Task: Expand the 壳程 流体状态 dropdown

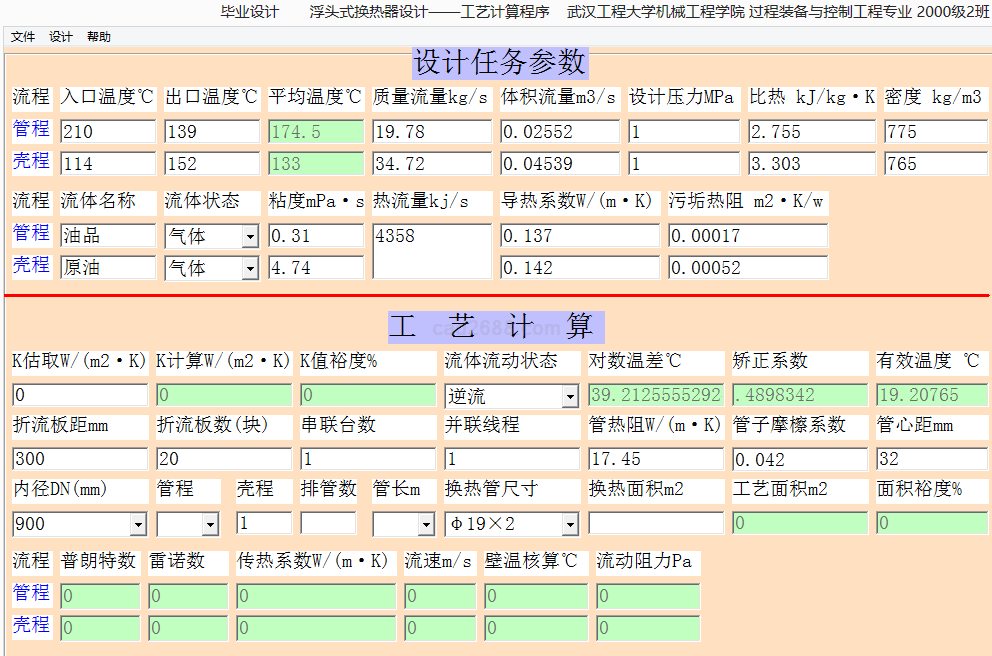Action: coord(250,269)
